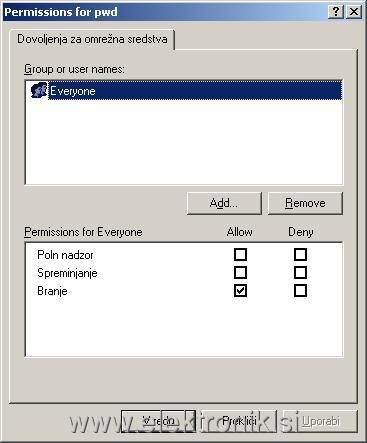Select the Dovoljenja za omrežna sredstva tab
This screenshot has width=367, height=443.
[x=92, y=39]
